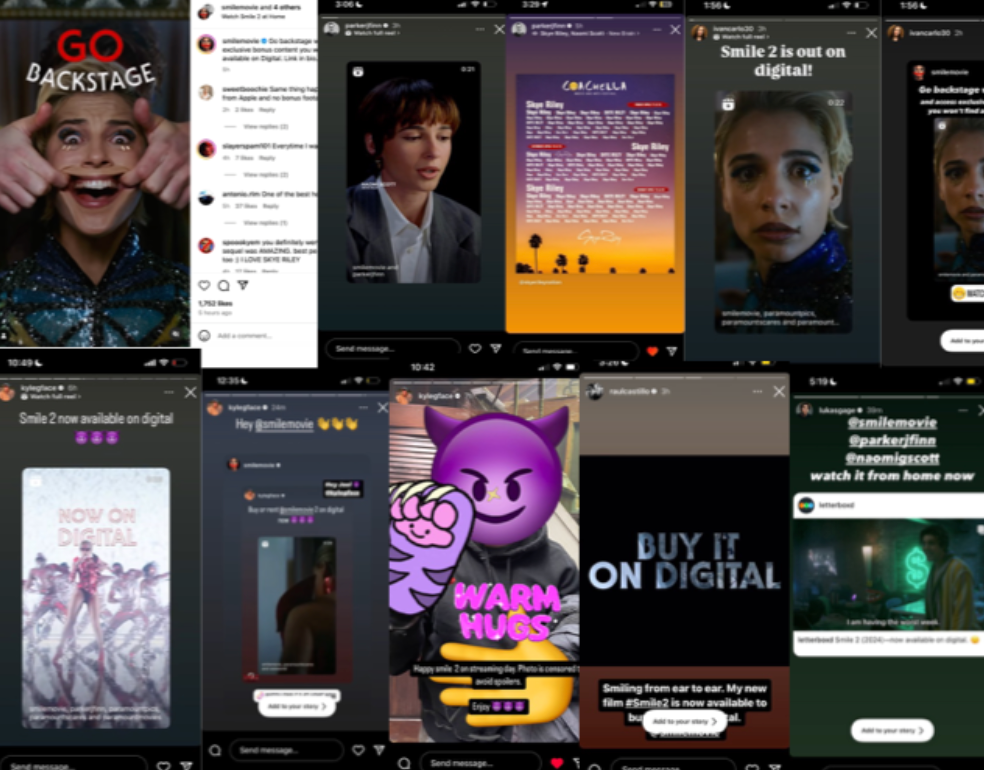This screenshot has height=770, width=984.
Task: Close the parkerjfinn portrait story
Action: [500, 29]
